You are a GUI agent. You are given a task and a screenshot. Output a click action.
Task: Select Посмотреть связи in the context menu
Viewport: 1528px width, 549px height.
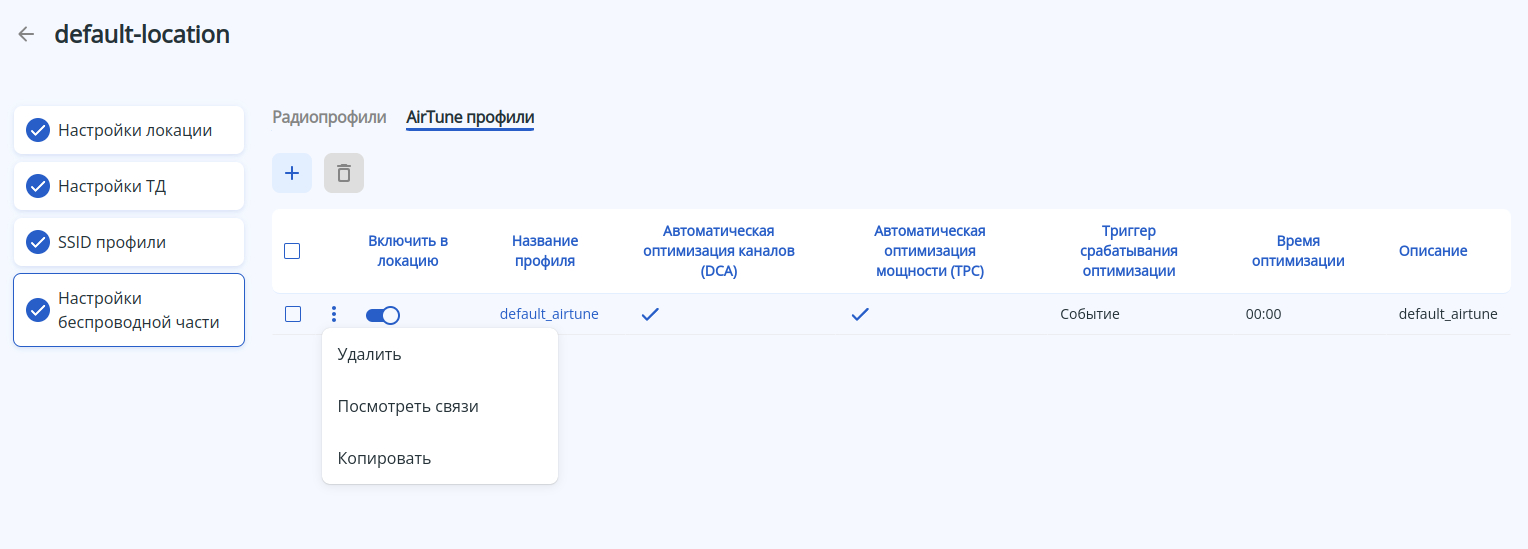tap(408, 406)
